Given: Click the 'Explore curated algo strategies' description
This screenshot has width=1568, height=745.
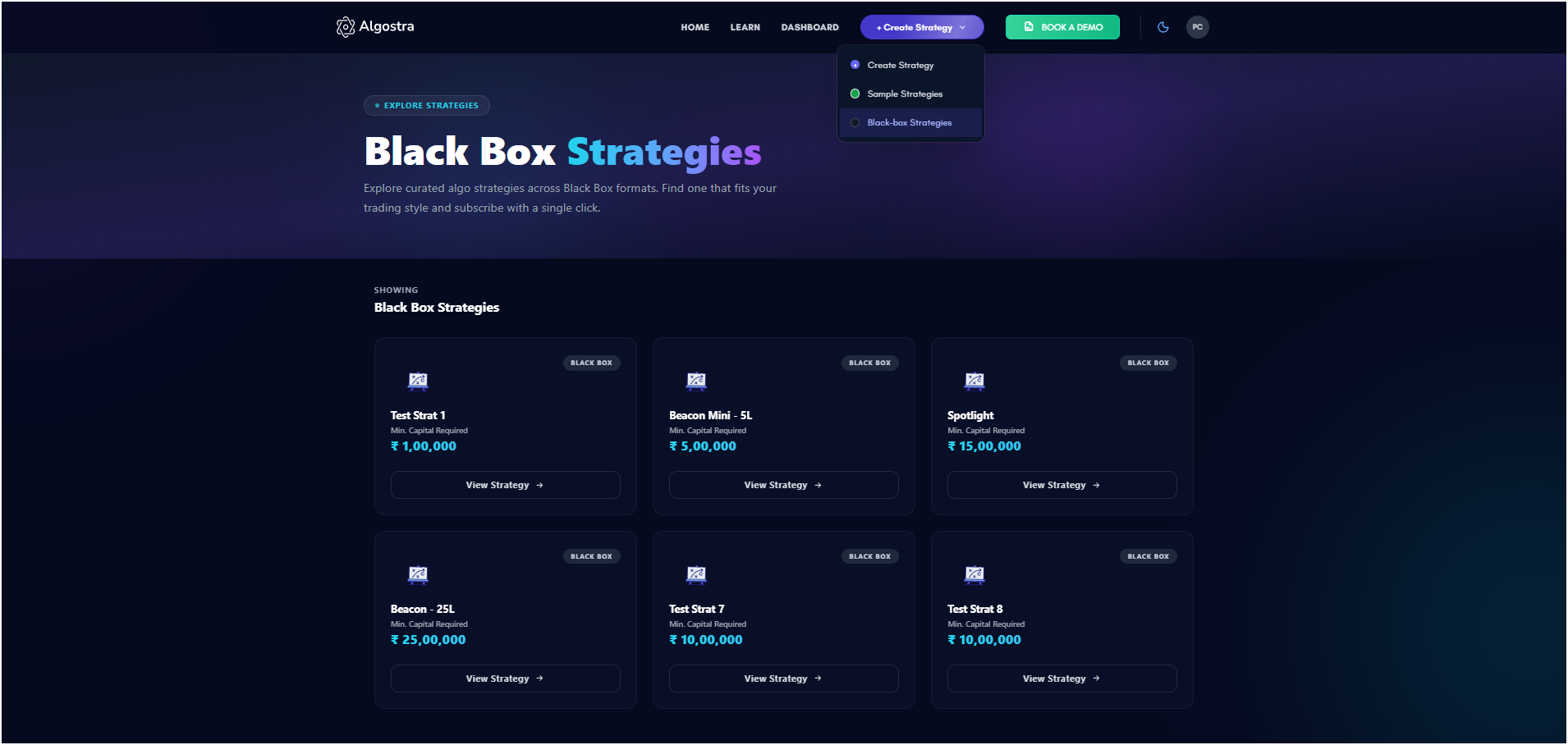Looking at the screenshot, I should [x=570, y=198].
